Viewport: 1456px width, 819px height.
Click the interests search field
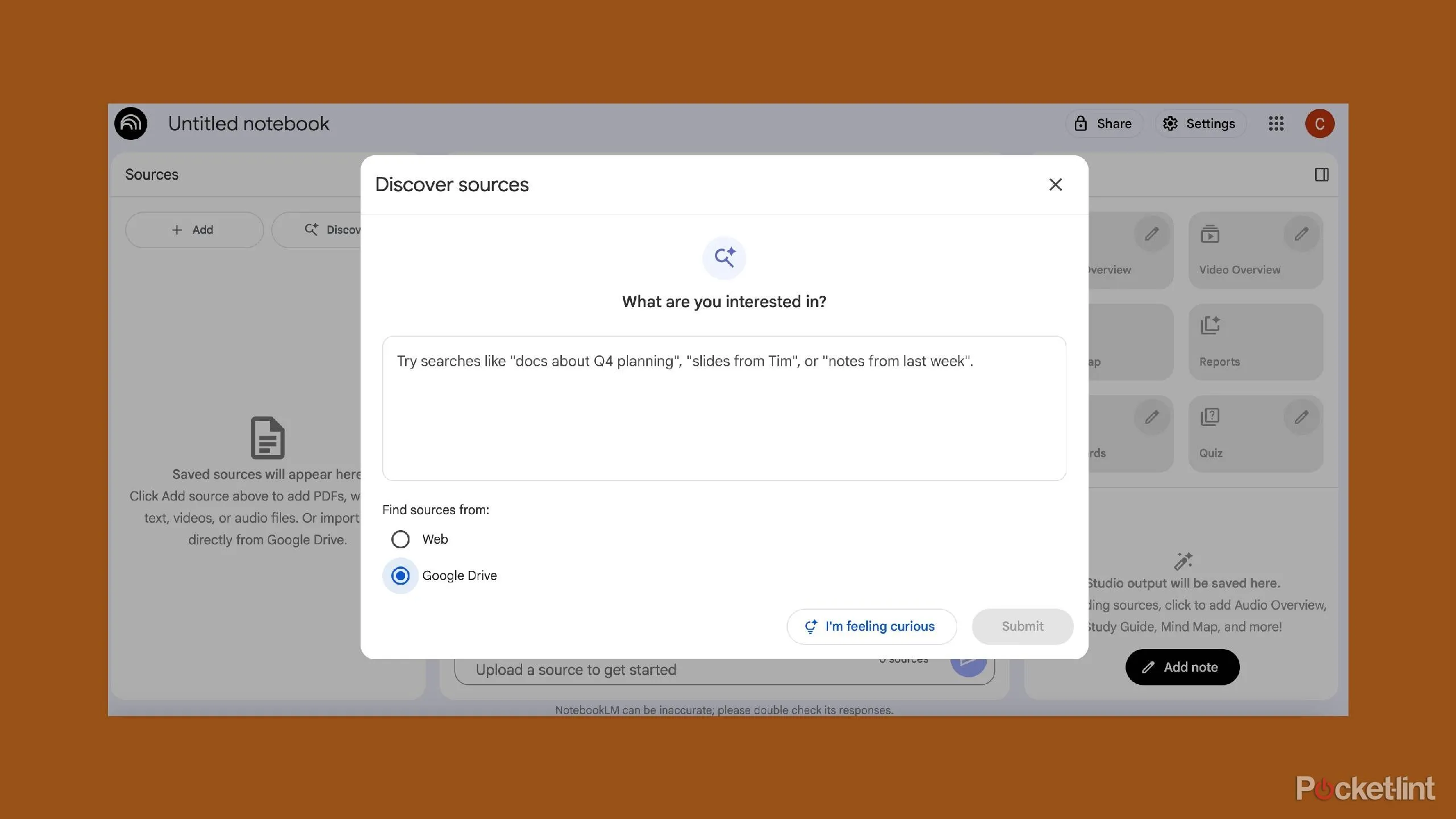click(723, 408)
